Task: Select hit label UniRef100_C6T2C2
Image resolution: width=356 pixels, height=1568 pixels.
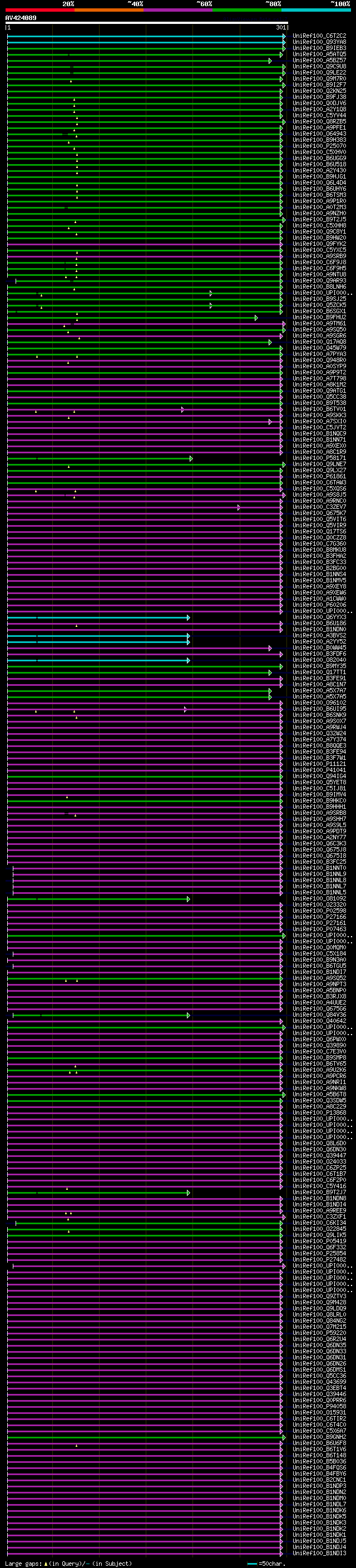Action: pyautogui.click(x=319, y=36)
